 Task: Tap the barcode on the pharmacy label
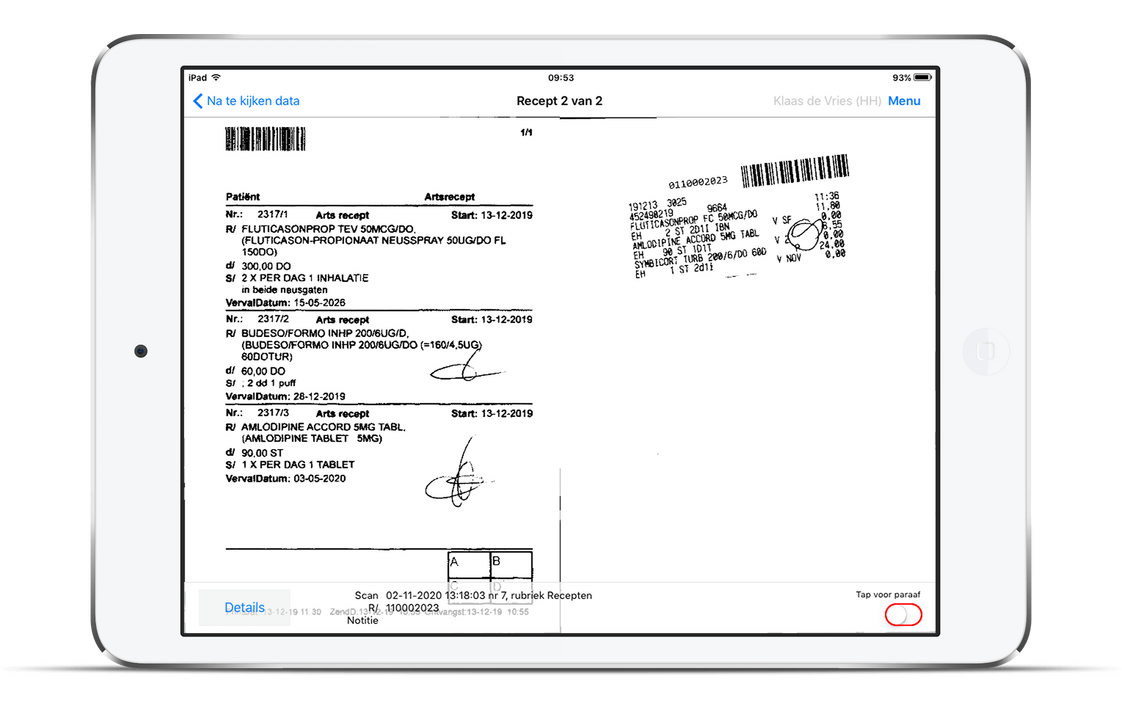[x=794, y=170]
